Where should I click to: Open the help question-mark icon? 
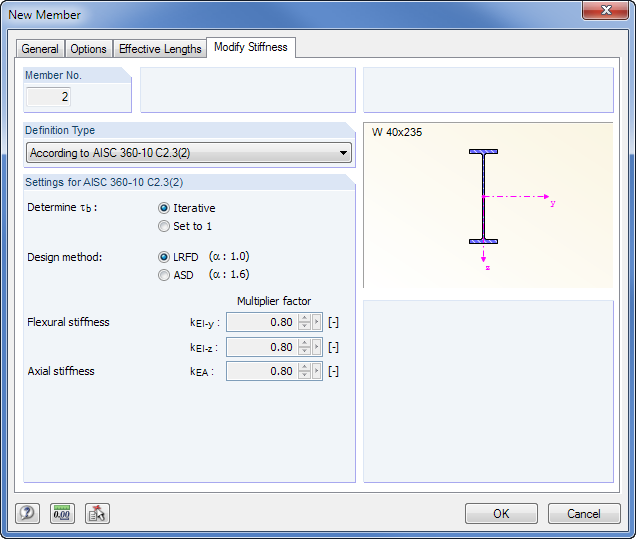click(x=28, y=513)
